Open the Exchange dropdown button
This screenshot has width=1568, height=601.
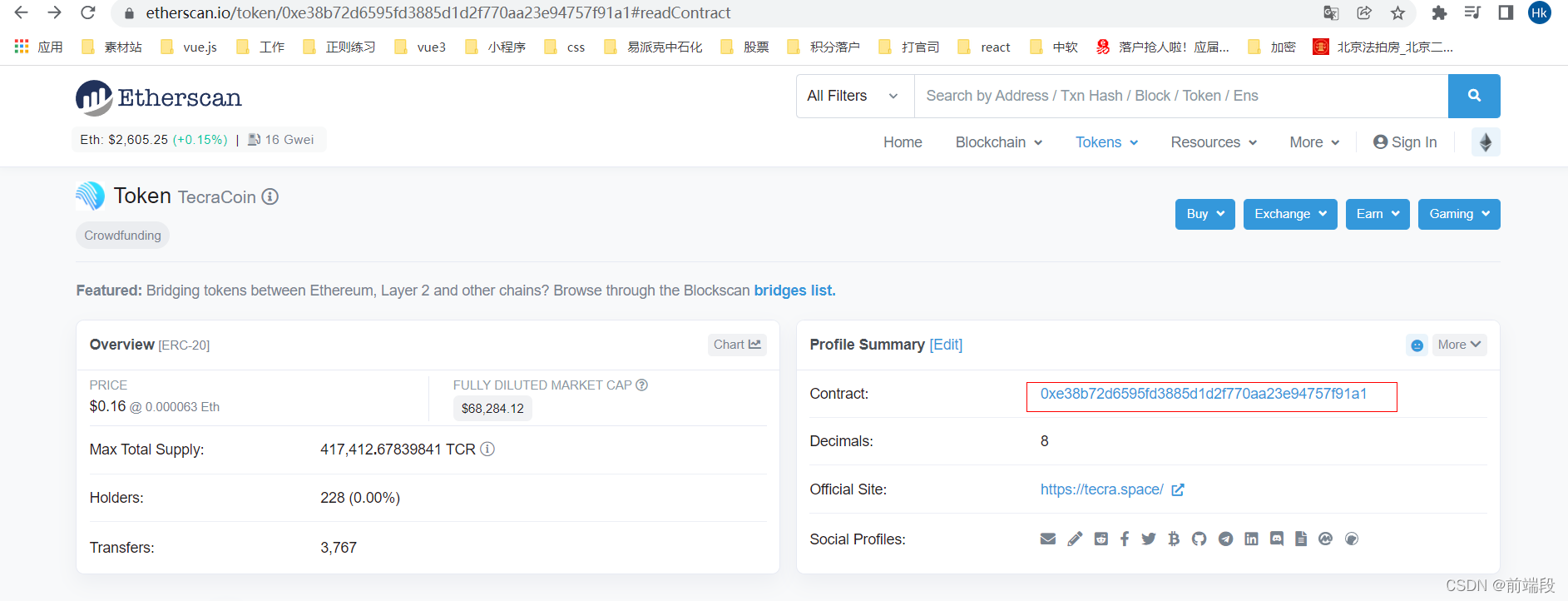[1290, 214]
